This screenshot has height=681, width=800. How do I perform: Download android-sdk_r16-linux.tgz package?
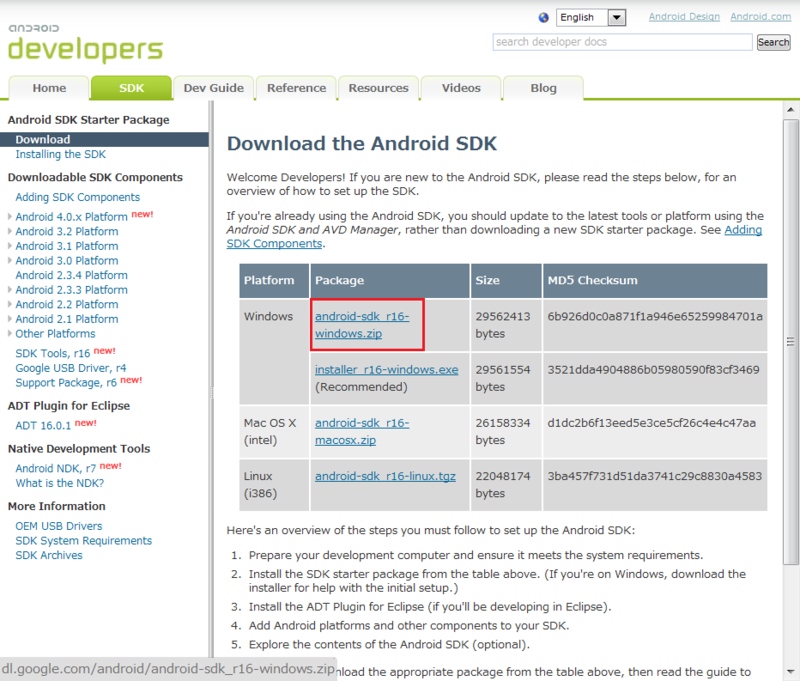click(x=385, y=476)
